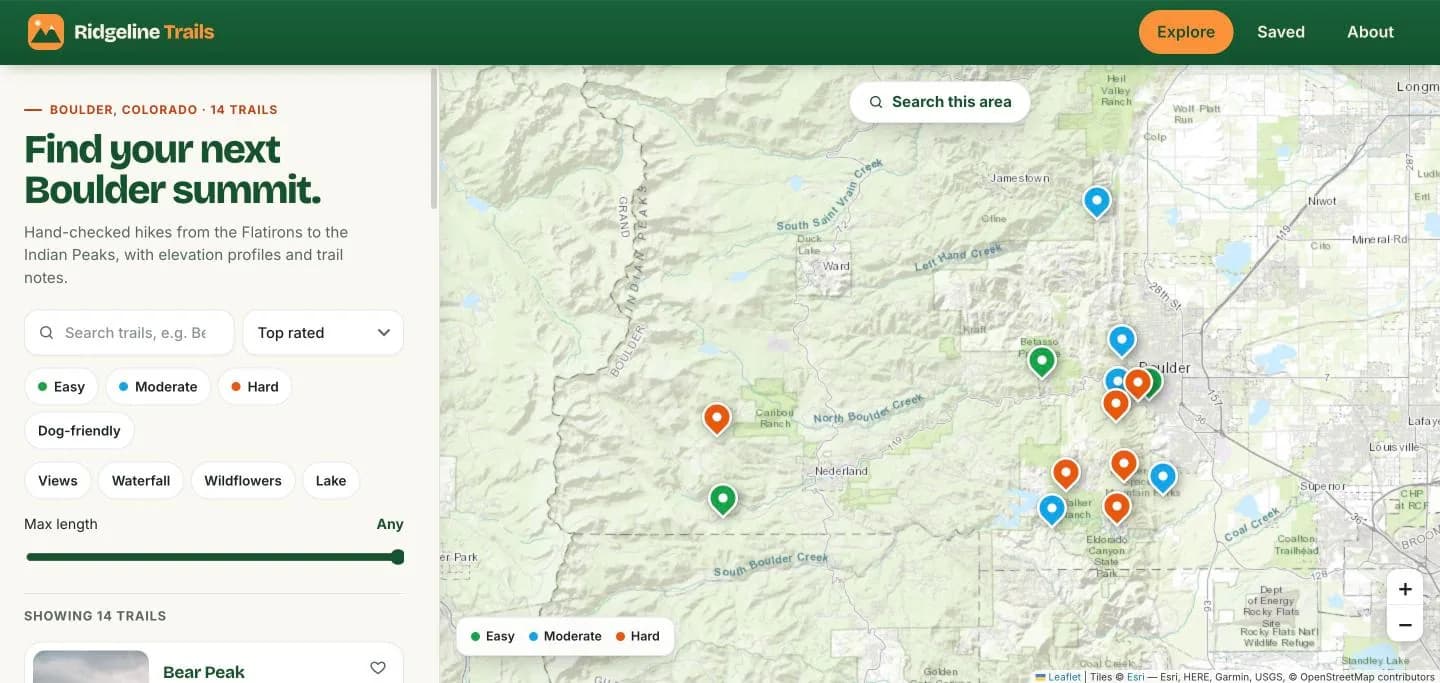The image size is (1440, 683).
Task: Click the Hard entry in the map legend
Action: click(638, 636)
